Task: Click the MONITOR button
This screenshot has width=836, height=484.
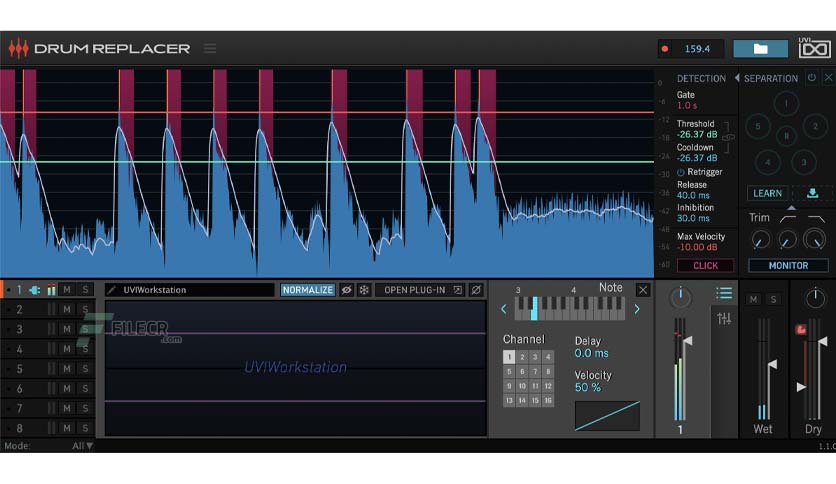Action: tap(788, 265)
